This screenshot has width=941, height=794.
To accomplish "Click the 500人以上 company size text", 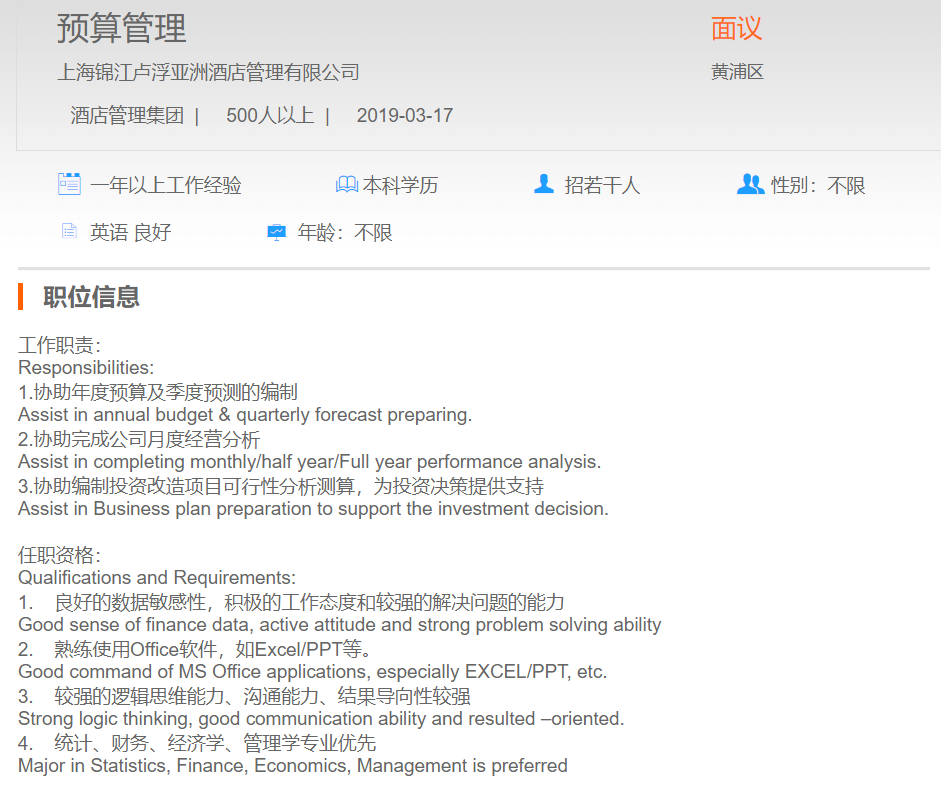I will pos(270,115).
